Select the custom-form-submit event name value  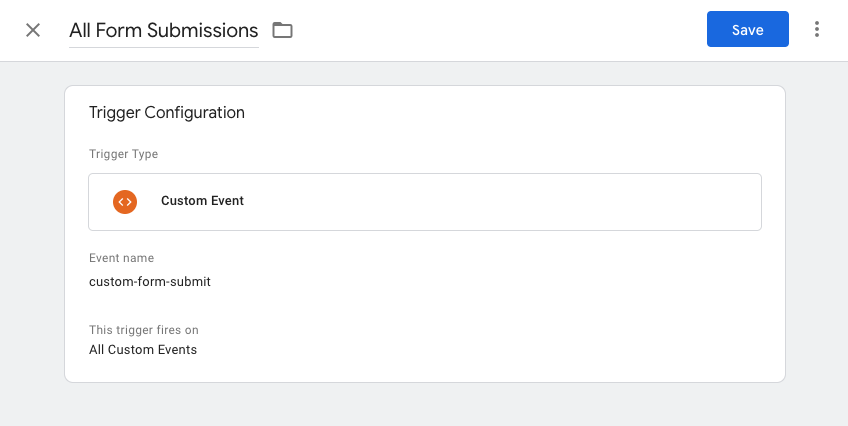click(x=150, y=282)
